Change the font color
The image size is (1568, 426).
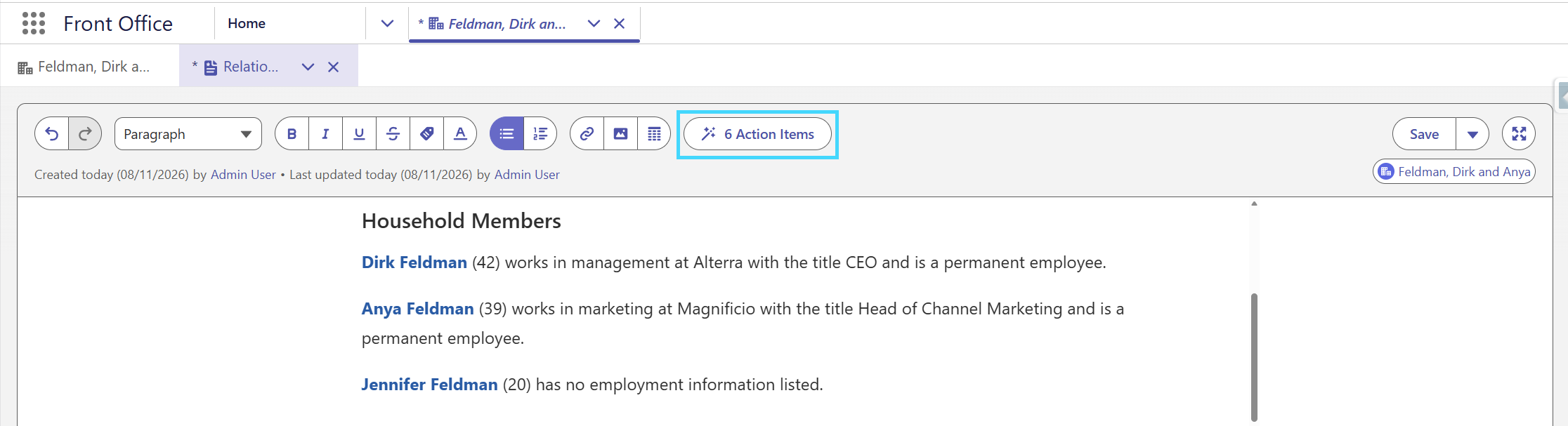pyautogui.click(x=460, y=133)
